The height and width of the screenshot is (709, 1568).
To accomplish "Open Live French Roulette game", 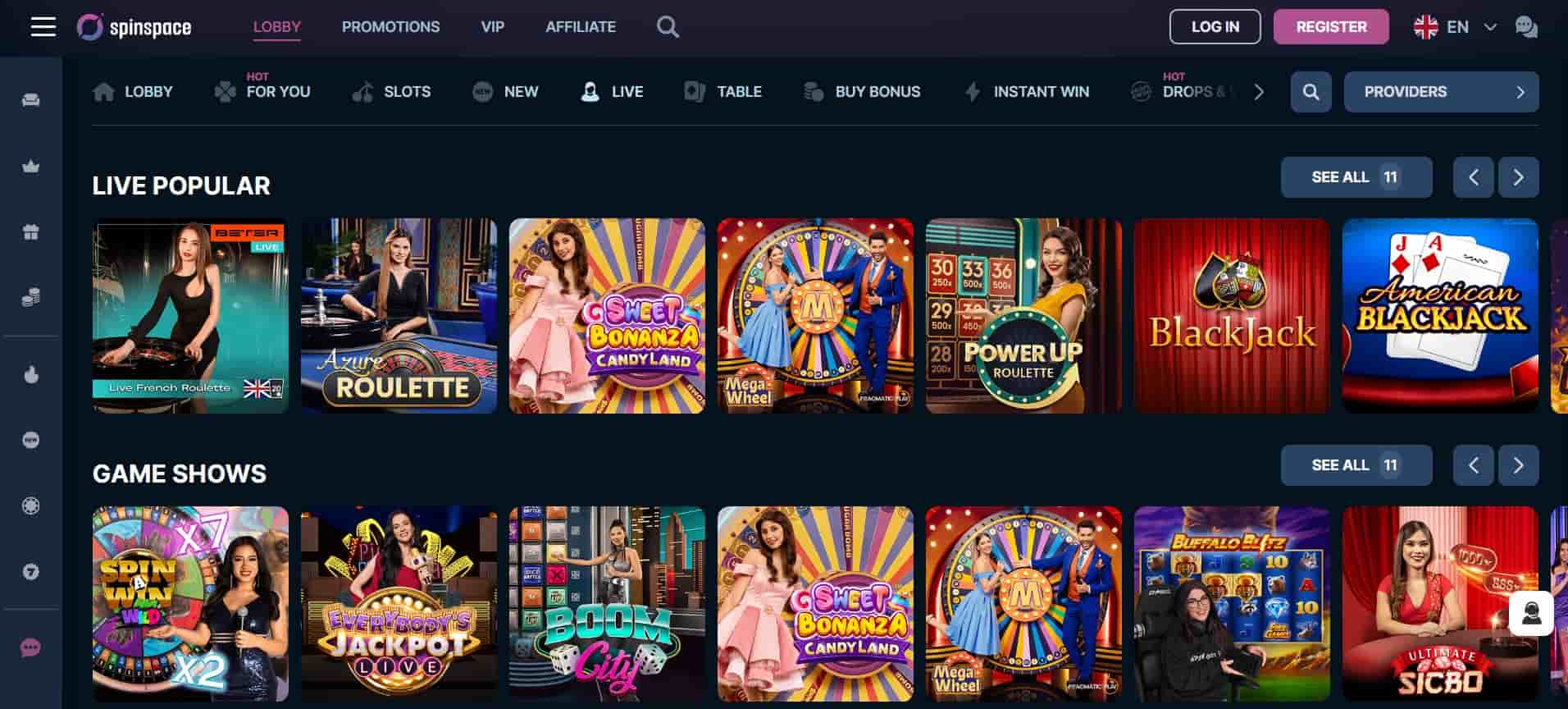I will [x=190, y=316].
